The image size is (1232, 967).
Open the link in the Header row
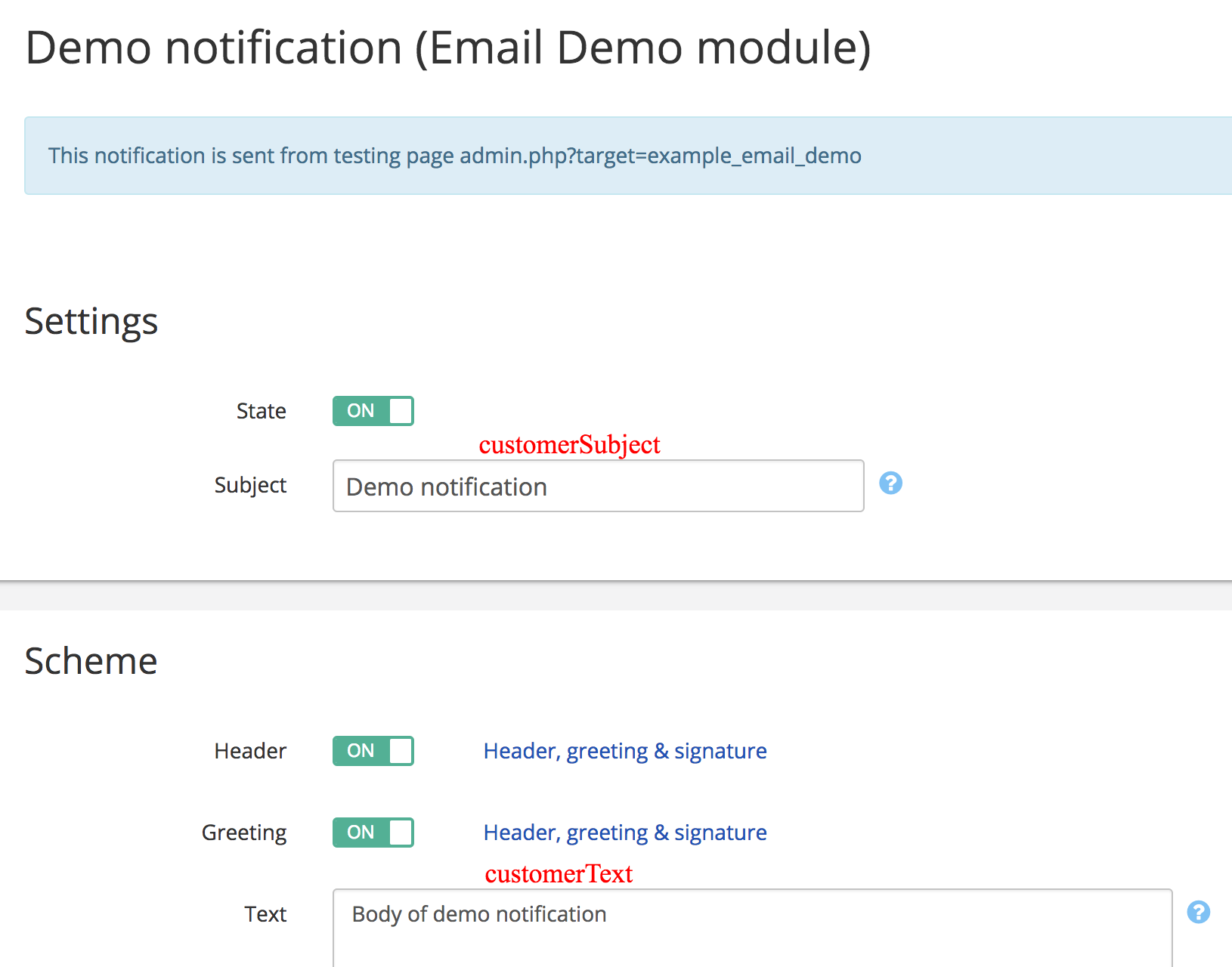pos(625,751)
